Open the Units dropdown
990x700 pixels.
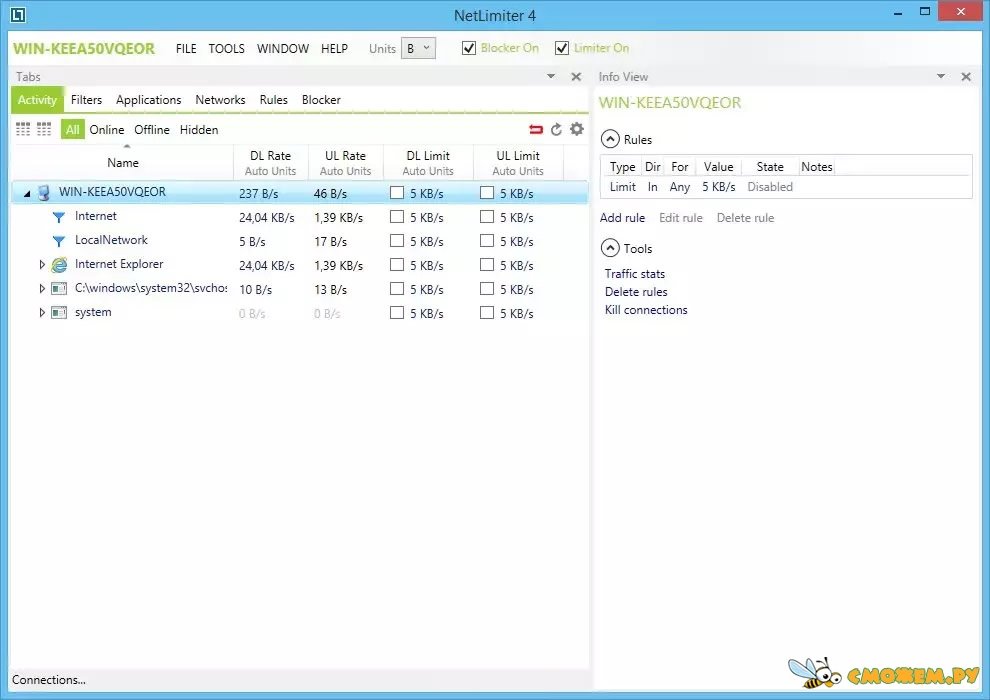pyautogui.click(x=418, y=48)
